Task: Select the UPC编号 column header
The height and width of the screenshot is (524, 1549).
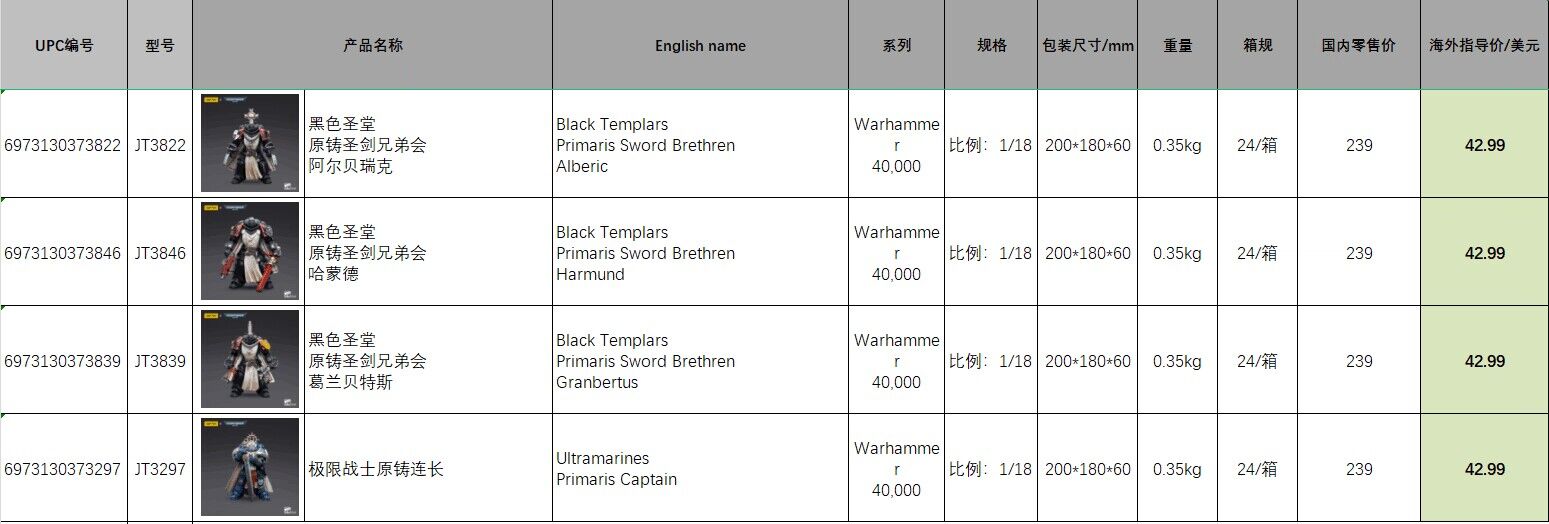Action: (x=64, y=45)
